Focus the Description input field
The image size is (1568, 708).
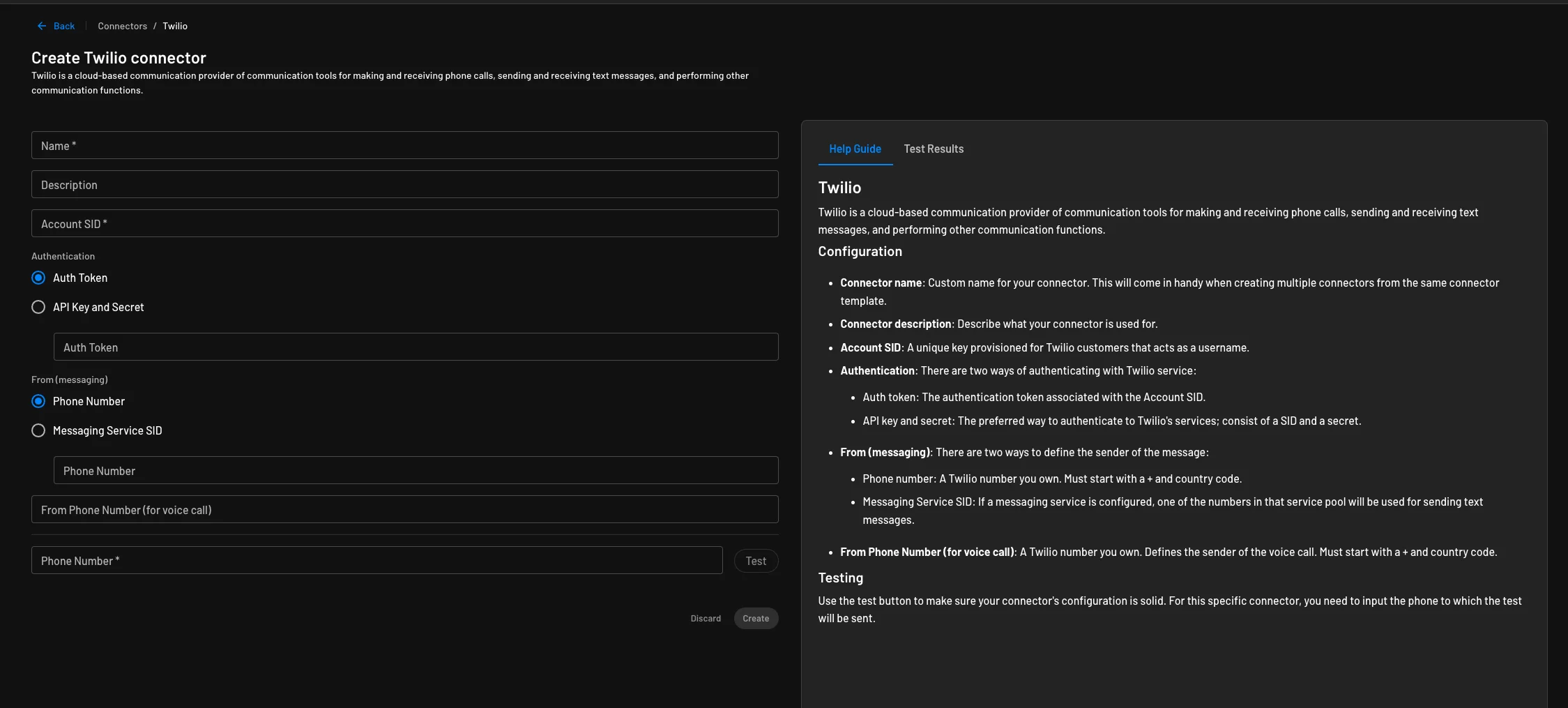pos(404,184)
